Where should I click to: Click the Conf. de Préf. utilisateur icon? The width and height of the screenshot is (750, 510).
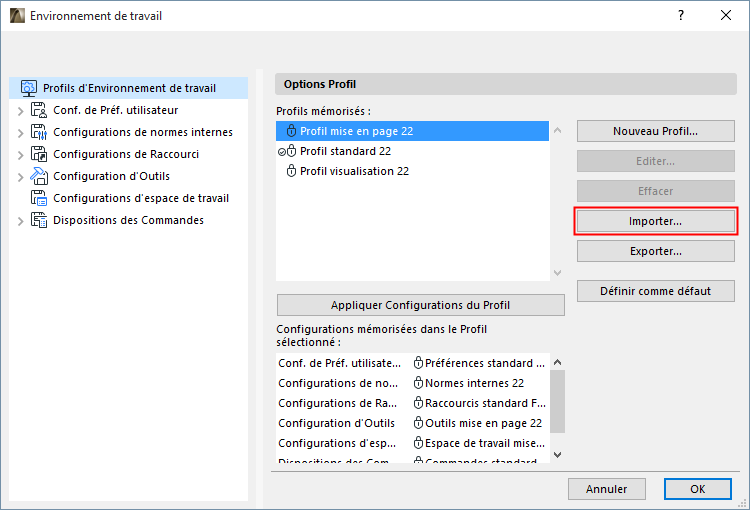click(39, 110)
